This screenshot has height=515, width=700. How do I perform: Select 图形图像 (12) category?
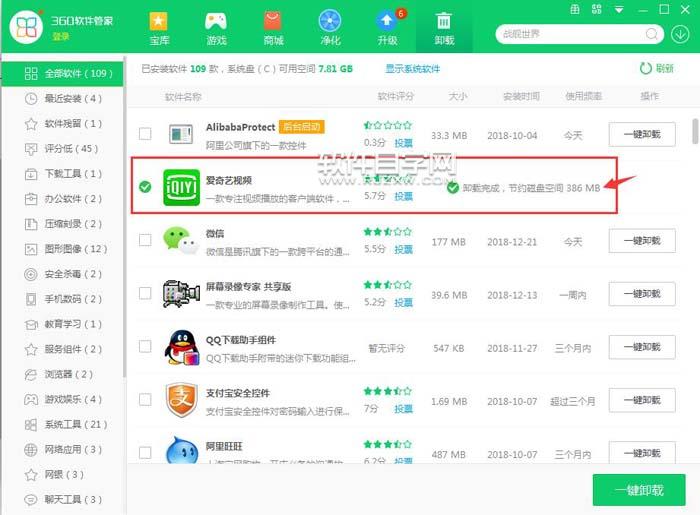[x=62, y=249]
